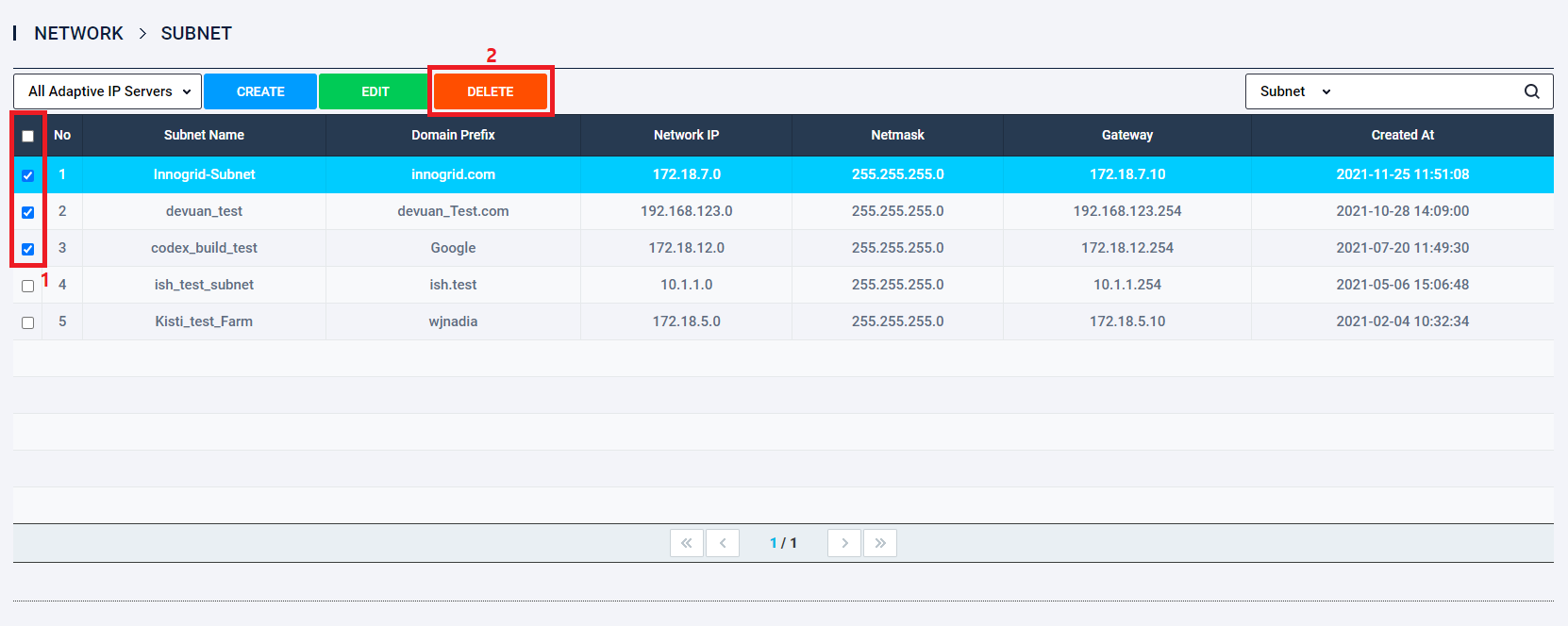This screenshot has height=626, width=1568.
Task: Click the search magnifier icon
Action: [1531, 91]
